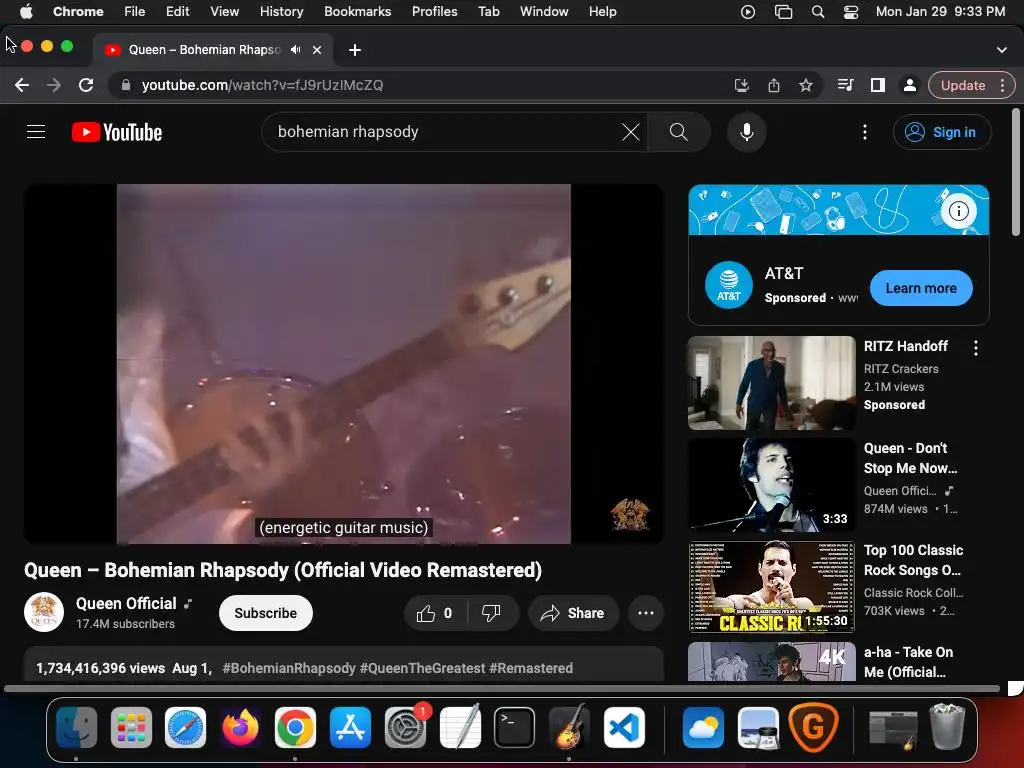The width and height of the screenshot is (1024, 768).
Task: Open more actions ellipsis under video
Action: point(646,613)
